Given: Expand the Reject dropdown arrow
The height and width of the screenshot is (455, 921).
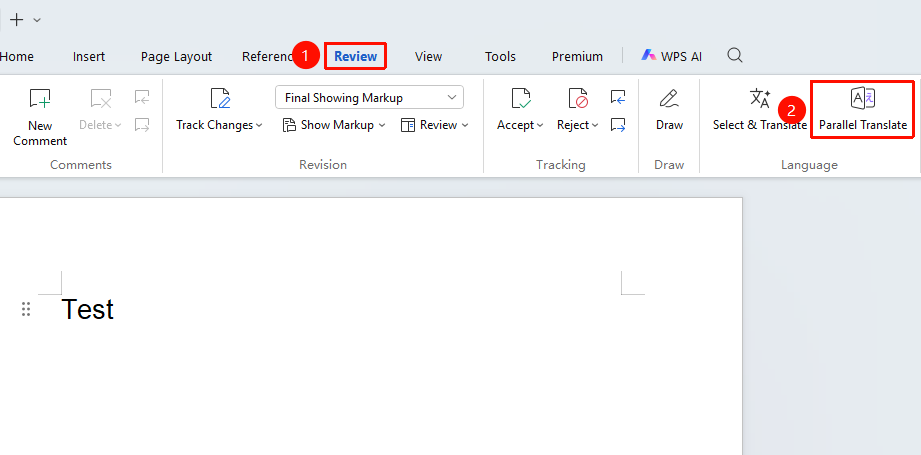Looking at the screenshot, I should (595, 125).
